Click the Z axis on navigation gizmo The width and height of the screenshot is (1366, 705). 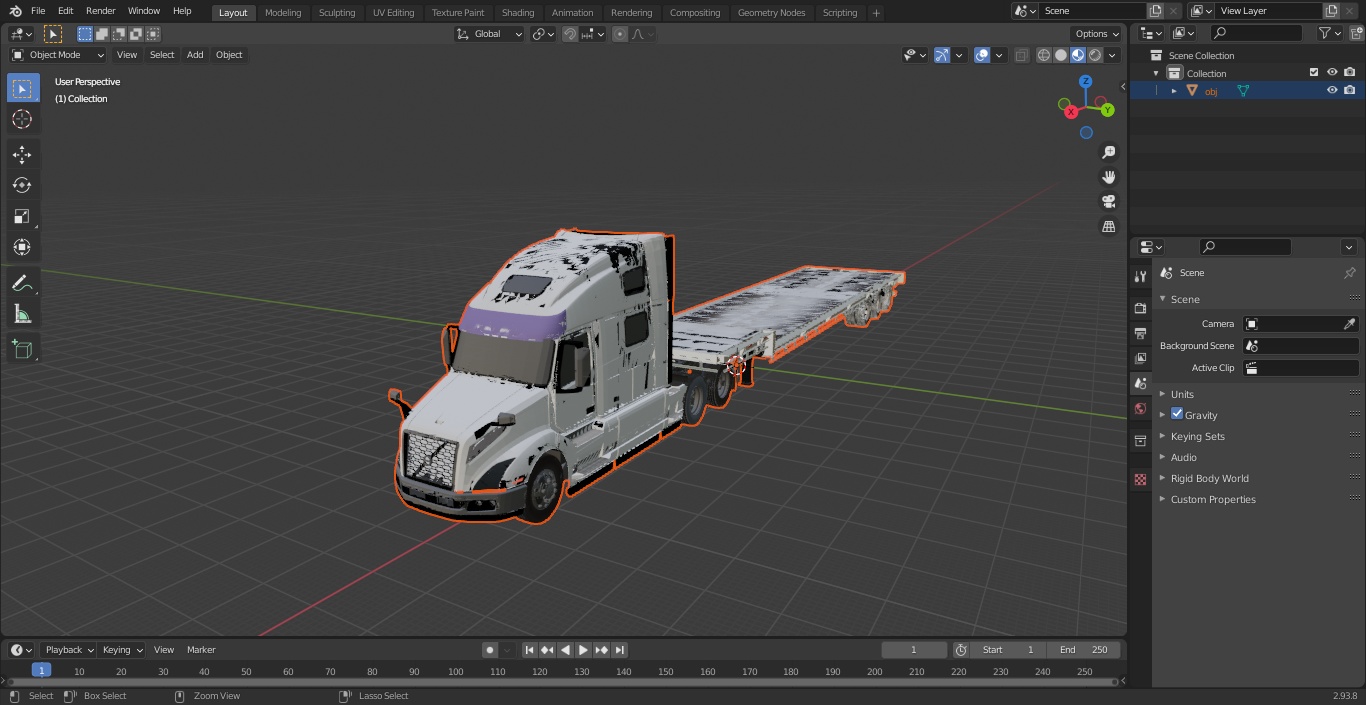point(1086,81)
